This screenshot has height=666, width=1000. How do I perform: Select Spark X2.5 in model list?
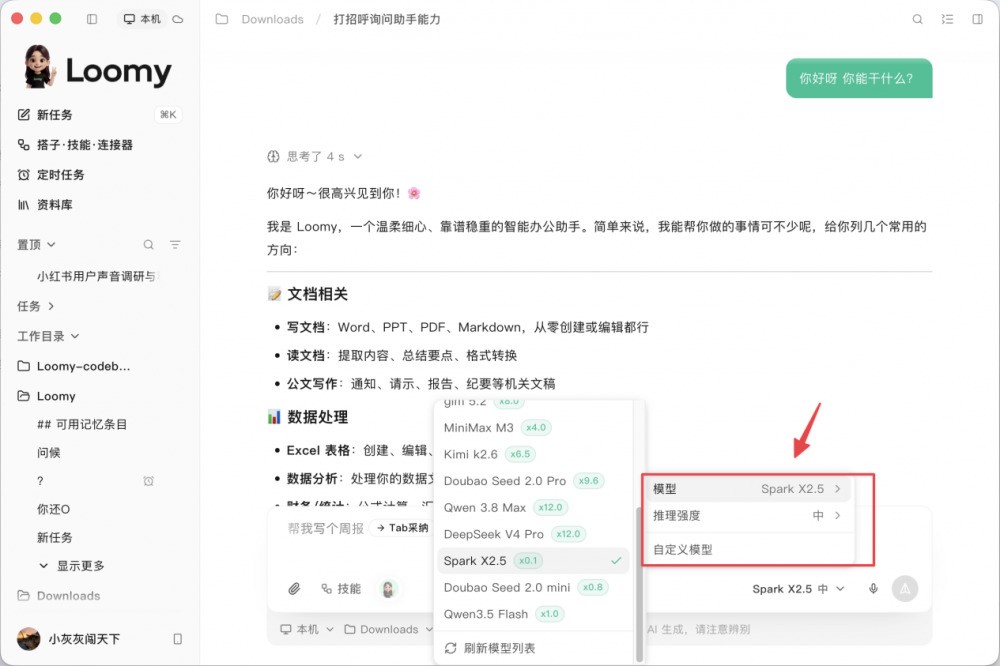pos(533,561)
